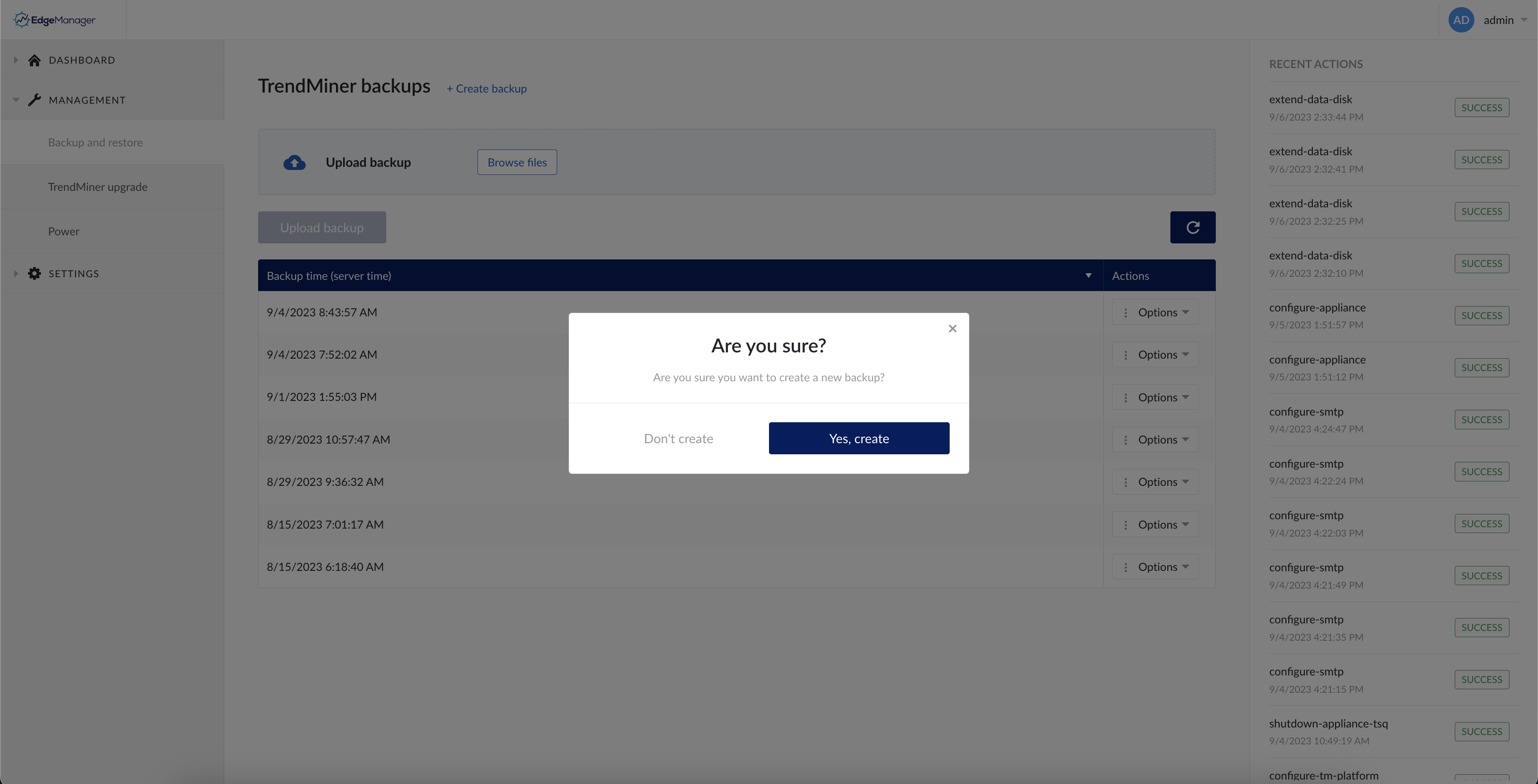Open the admin user dropdown arrow
The image size is (1538, 784).
pyautogui.click(x=1524, y=20)
